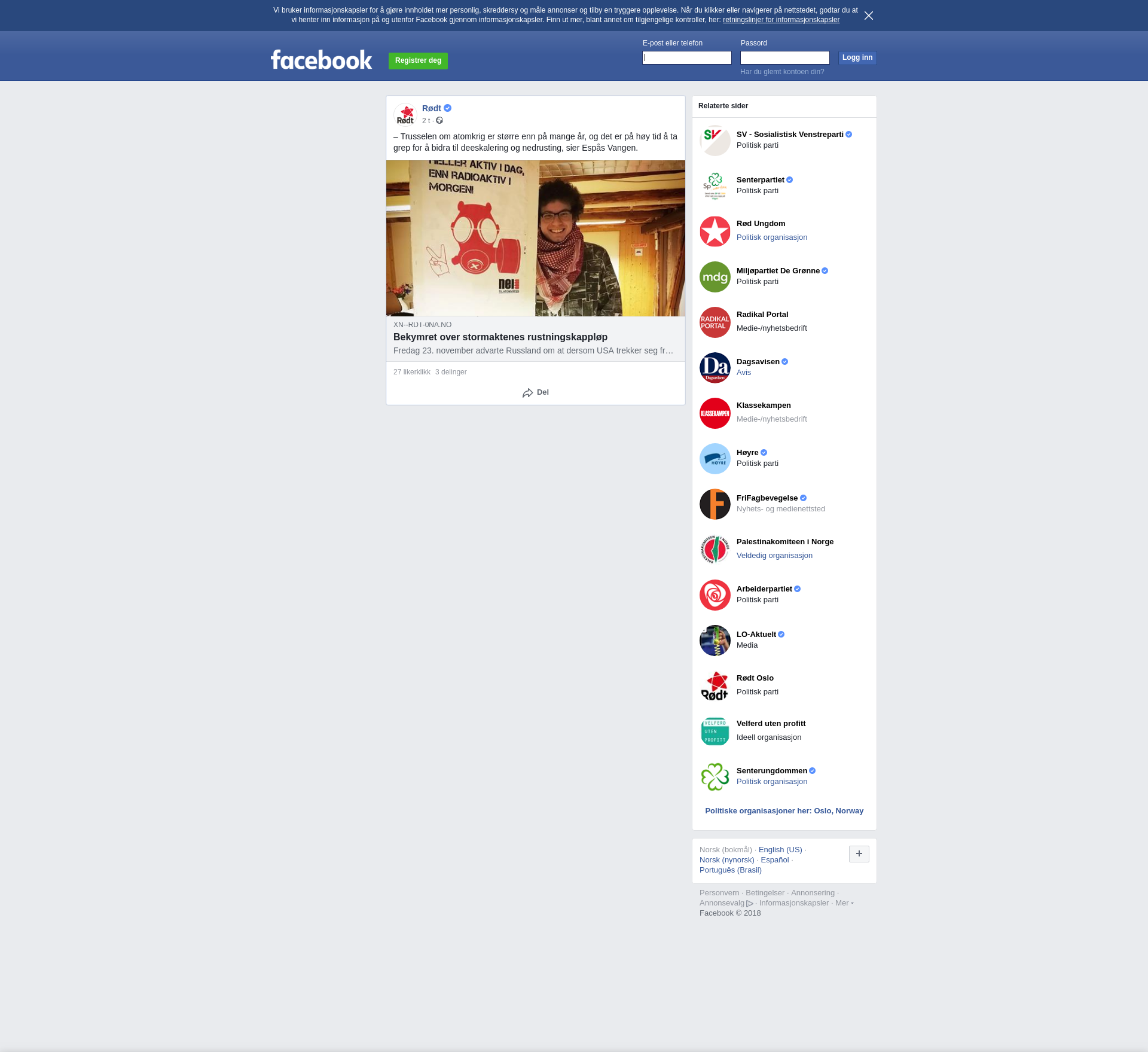
Task: Click the LO-Aktuelt profile picture
Action: pyautogui.click(x=715, y=641)
